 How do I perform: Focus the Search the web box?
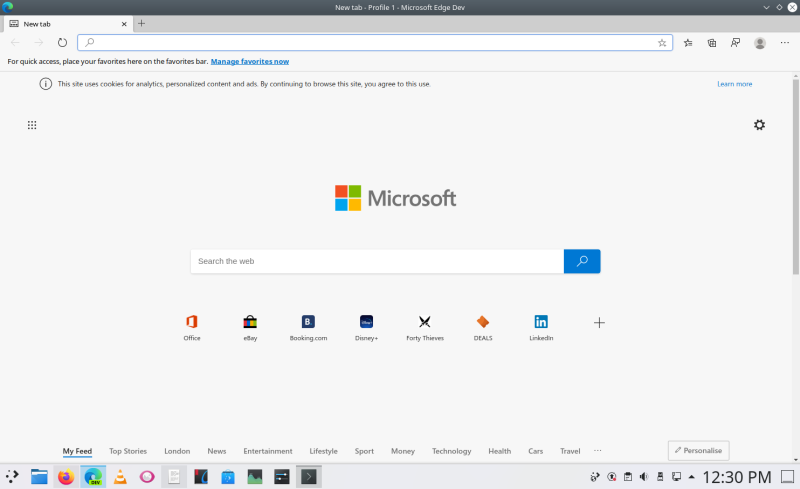tap(376, 261)
